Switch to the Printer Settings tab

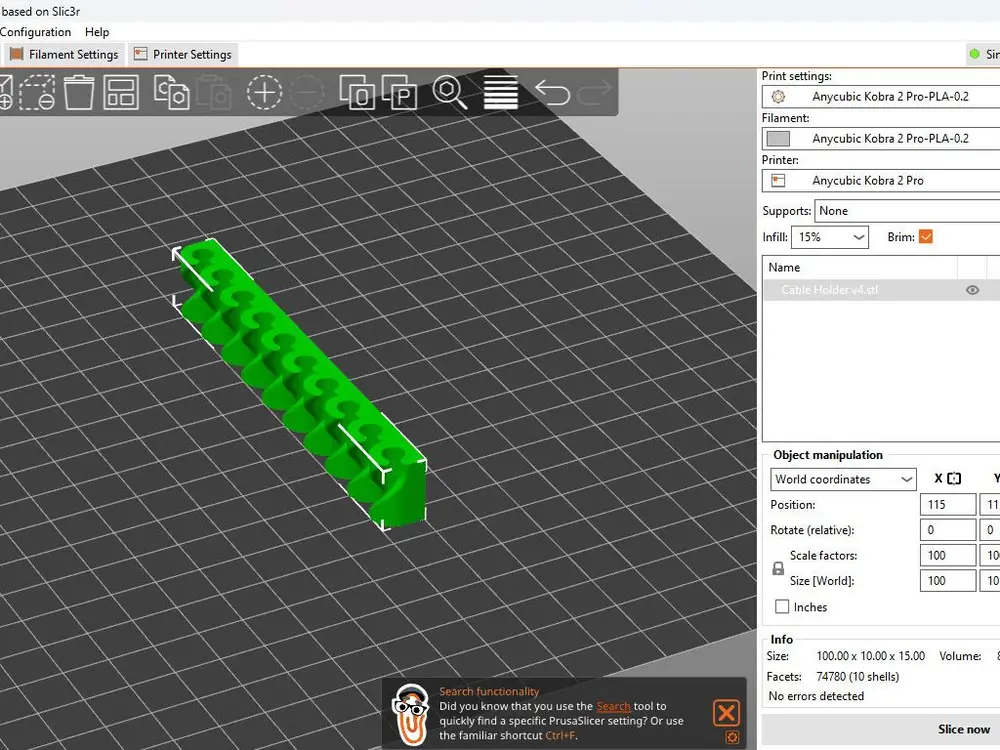point(183,55)
